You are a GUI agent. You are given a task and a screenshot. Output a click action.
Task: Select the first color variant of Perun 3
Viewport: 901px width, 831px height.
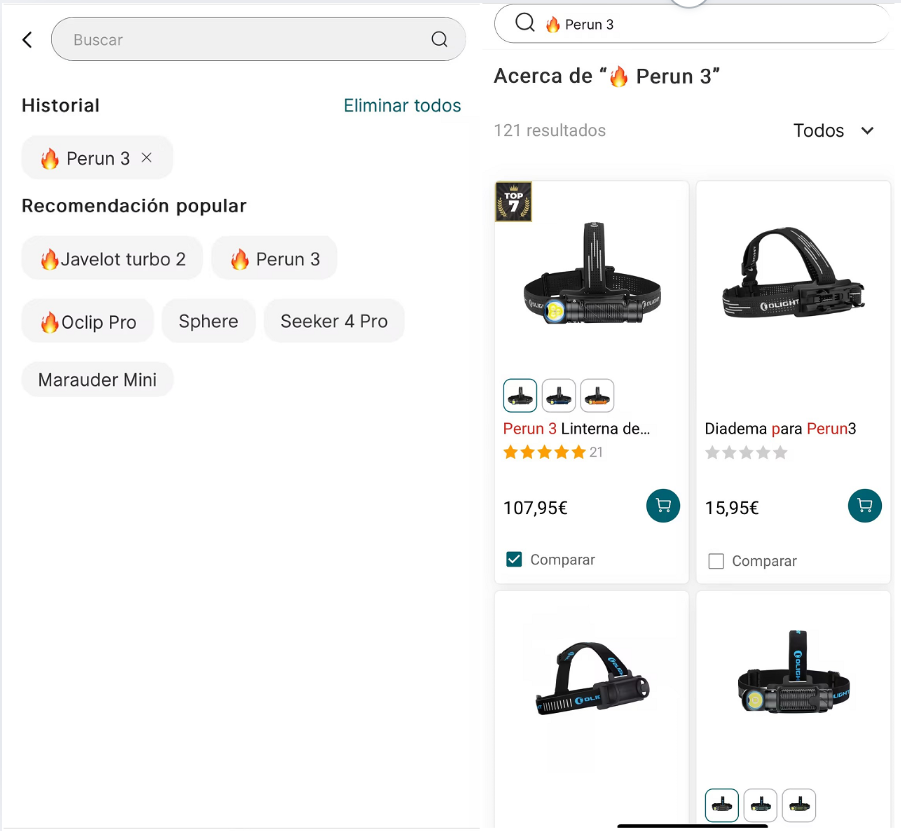pyautogui.click(x=520, y=396)
